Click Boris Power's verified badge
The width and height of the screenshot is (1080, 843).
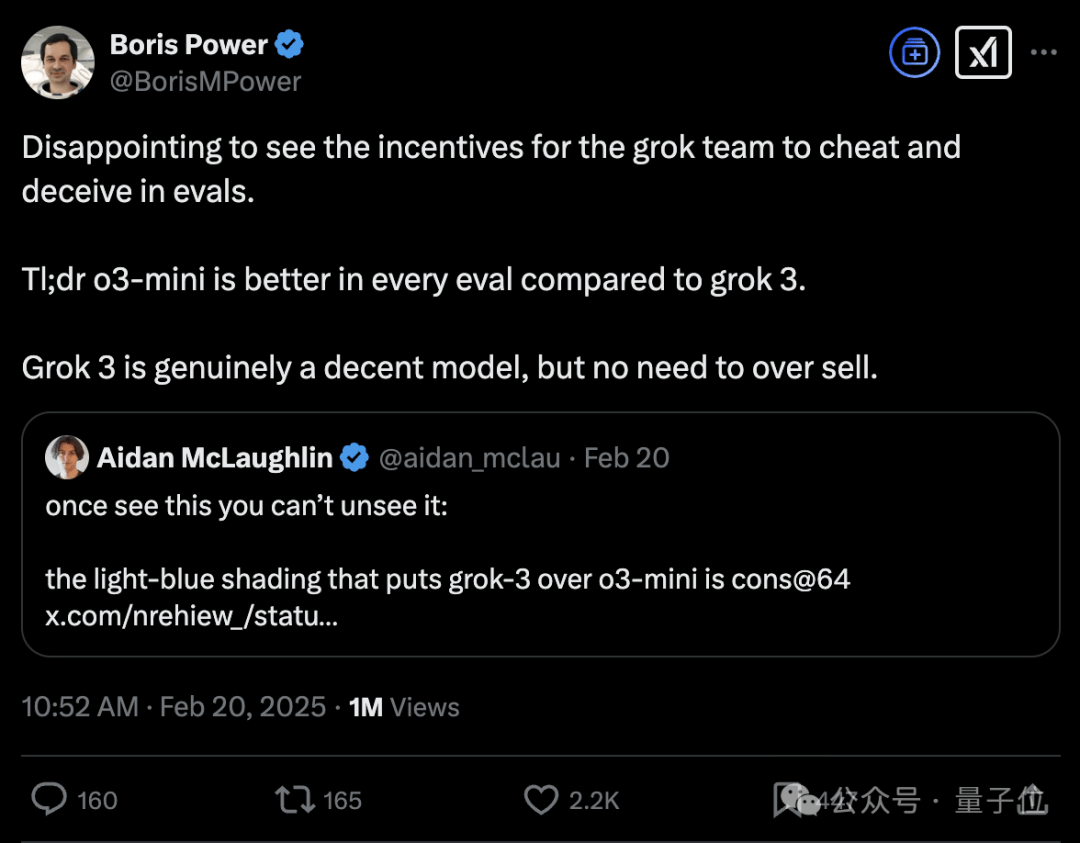click(289, 44)
